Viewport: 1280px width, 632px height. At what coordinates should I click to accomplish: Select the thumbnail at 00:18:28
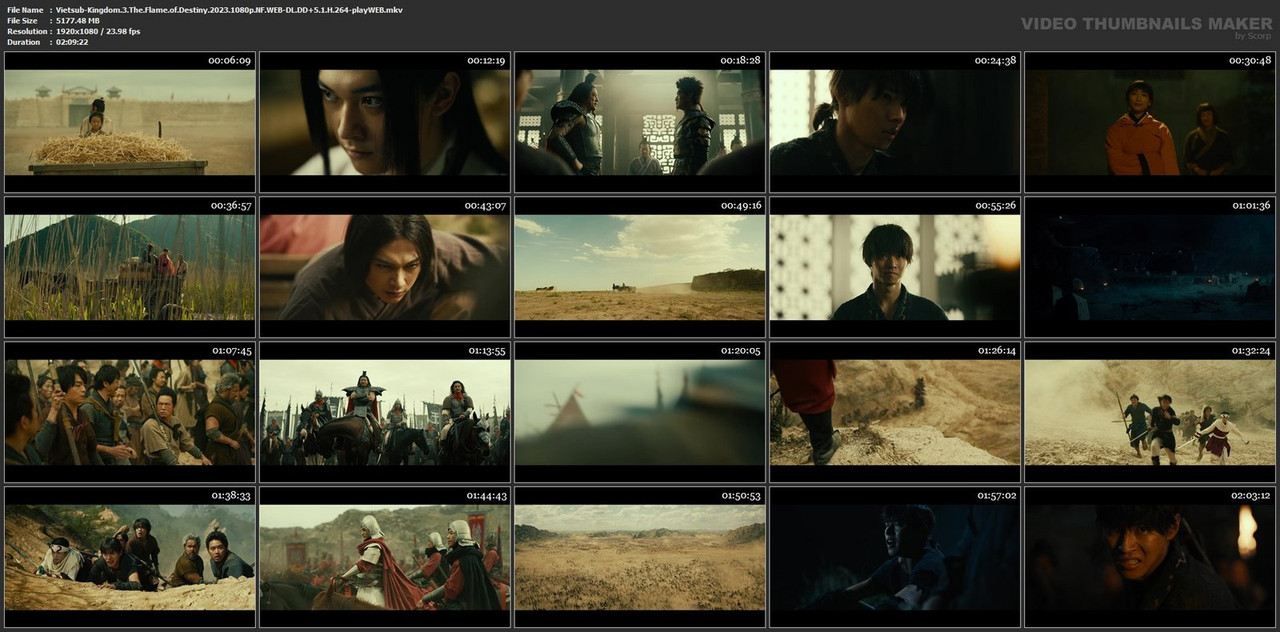pos(640,122)
